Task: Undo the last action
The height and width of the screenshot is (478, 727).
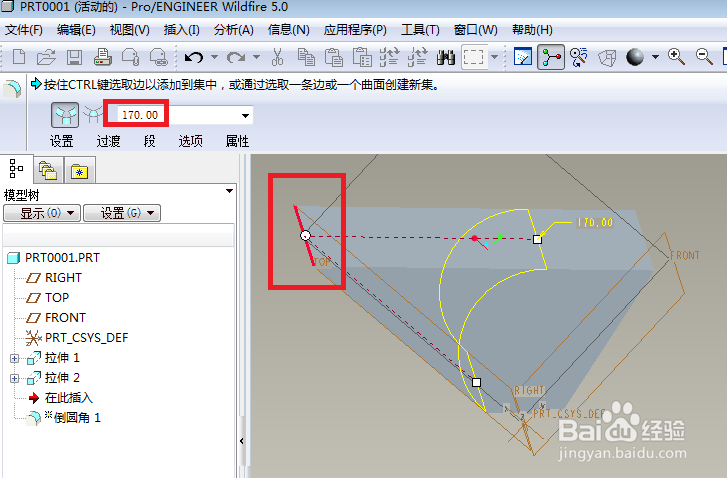Action: pos(194,57)
